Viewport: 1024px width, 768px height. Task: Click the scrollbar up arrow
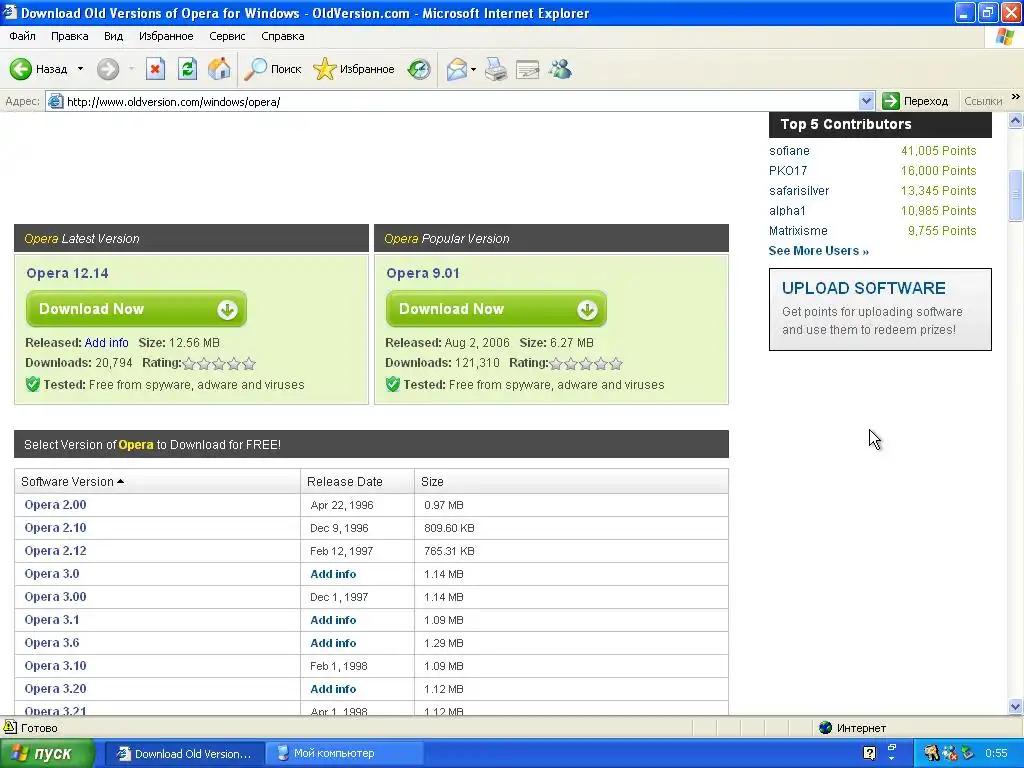pyautogui.click(x=1016, y=120)
